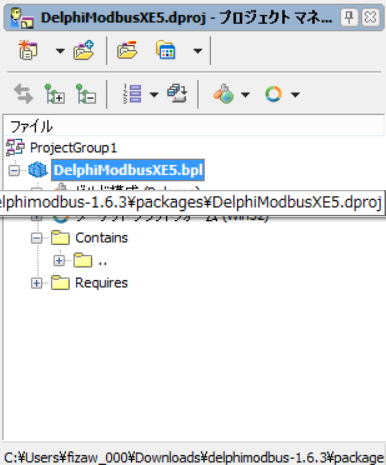Click the ファイル column header
The width and height of the screenshot is (386, 465).
[x=194, y=127]
